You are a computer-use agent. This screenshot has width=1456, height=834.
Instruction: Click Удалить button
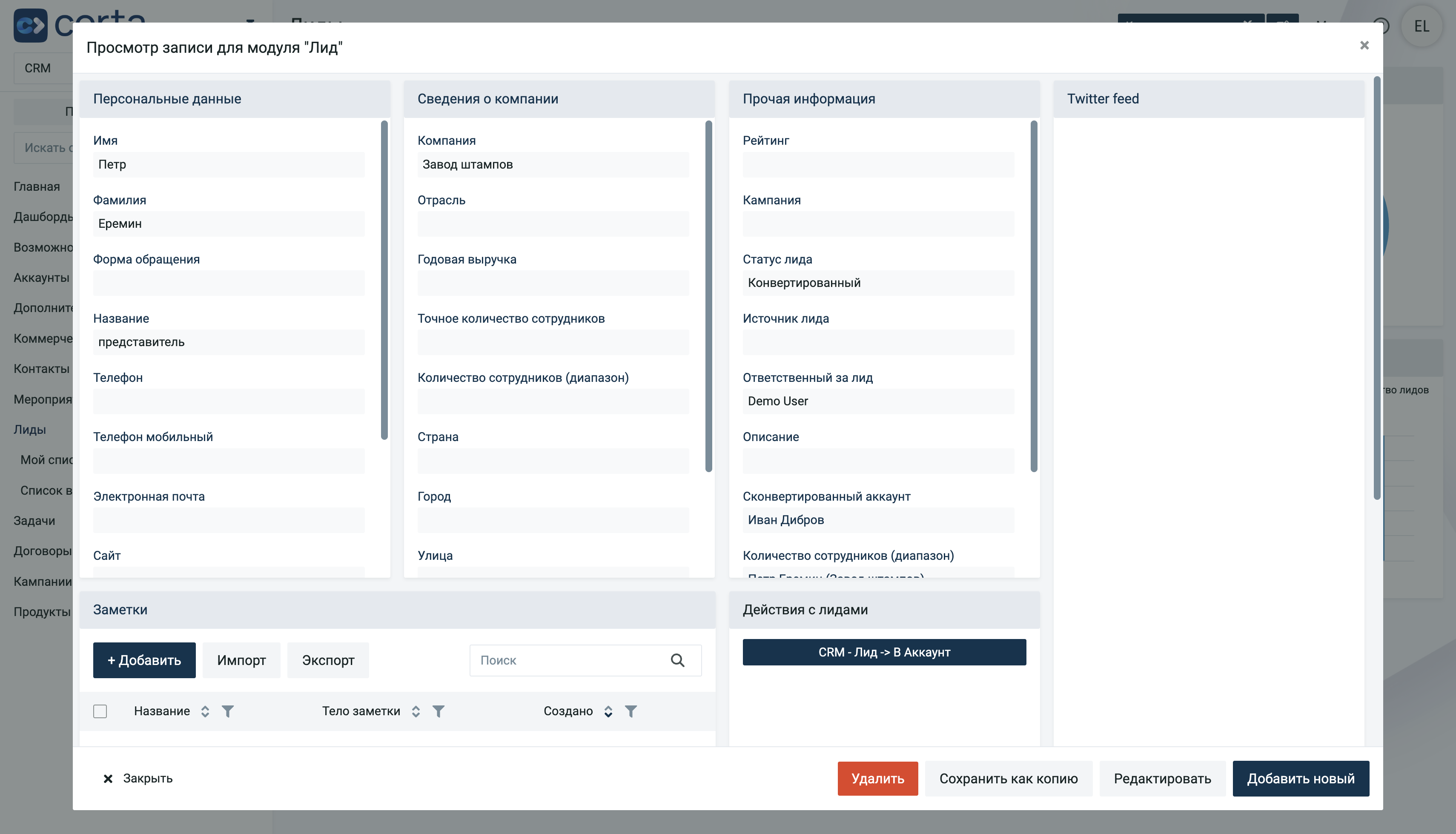[x=877, y=778]
